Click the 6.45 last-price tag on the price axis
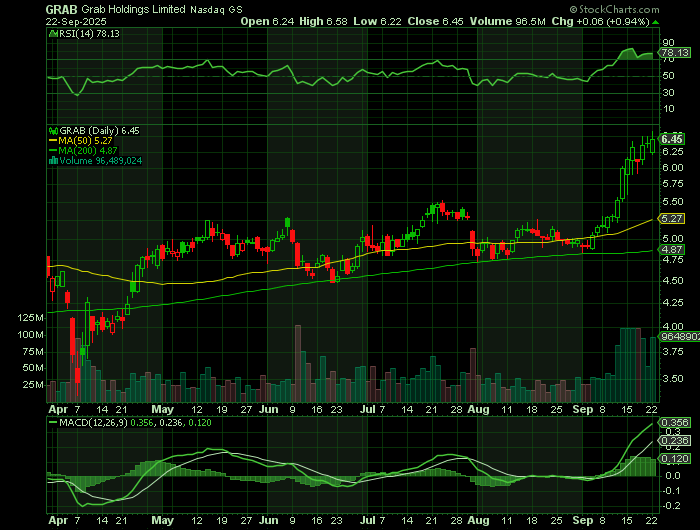700x530 pixels. pos(672,139)
